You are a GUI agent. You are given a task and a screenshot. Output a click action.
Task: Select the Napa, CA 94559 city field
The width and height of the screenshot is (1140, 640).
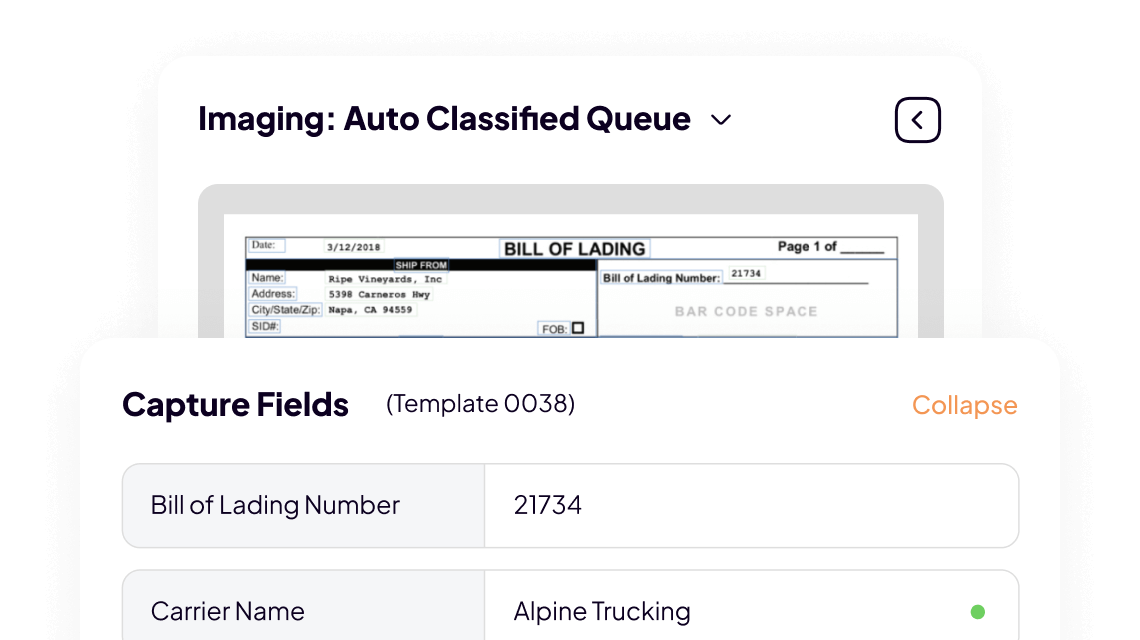point(370,310)
